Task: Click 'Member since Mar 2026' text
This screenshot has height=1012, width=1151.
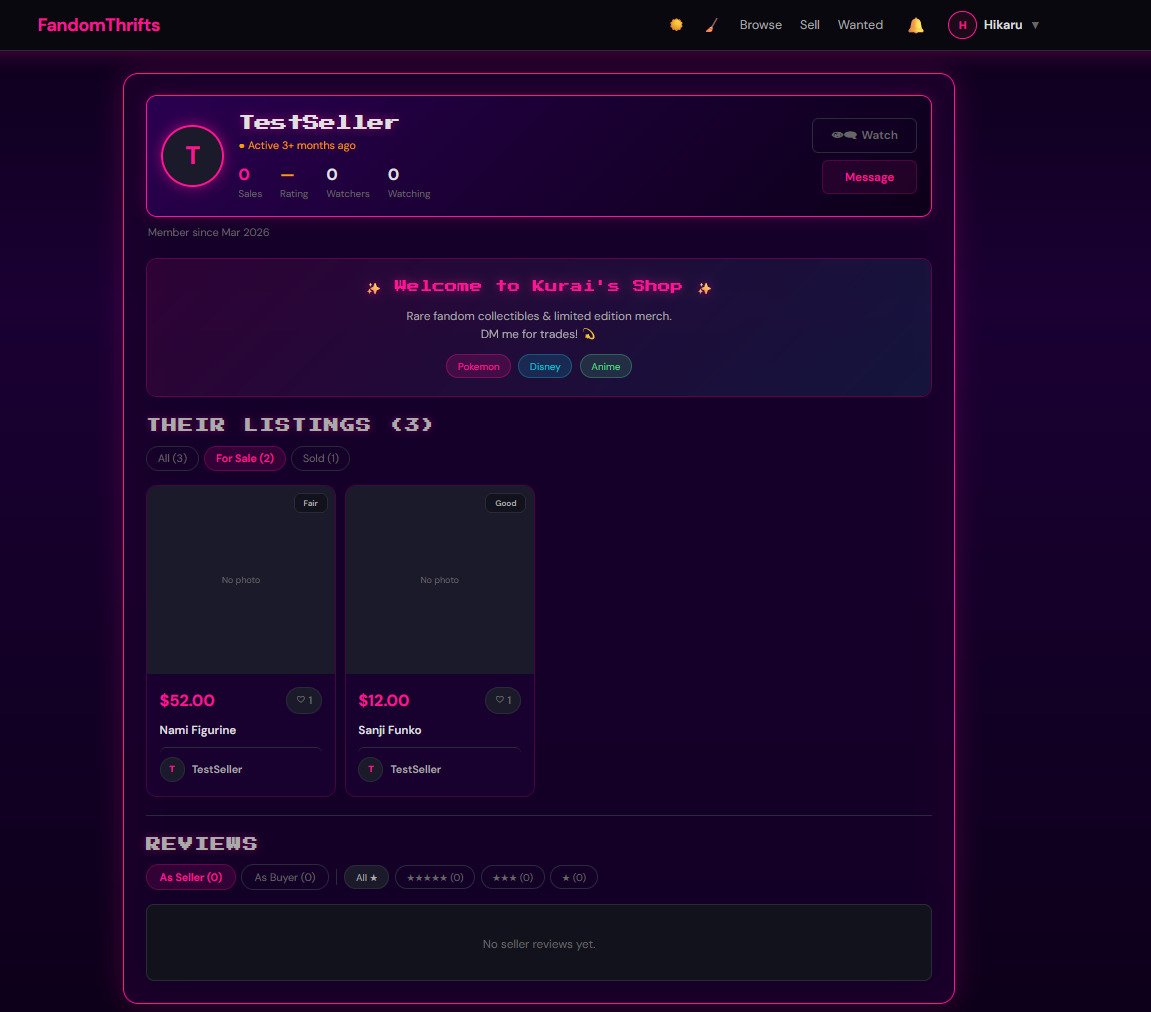Action: point(208,232)
